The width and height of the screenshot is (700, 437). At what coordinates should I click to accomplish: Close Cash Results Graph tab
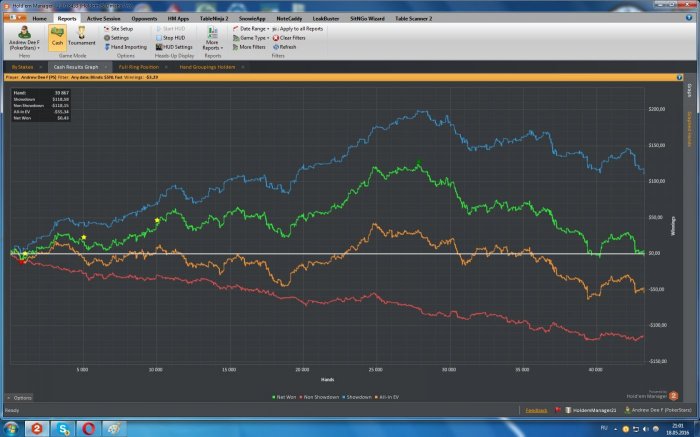pos(106,67)
